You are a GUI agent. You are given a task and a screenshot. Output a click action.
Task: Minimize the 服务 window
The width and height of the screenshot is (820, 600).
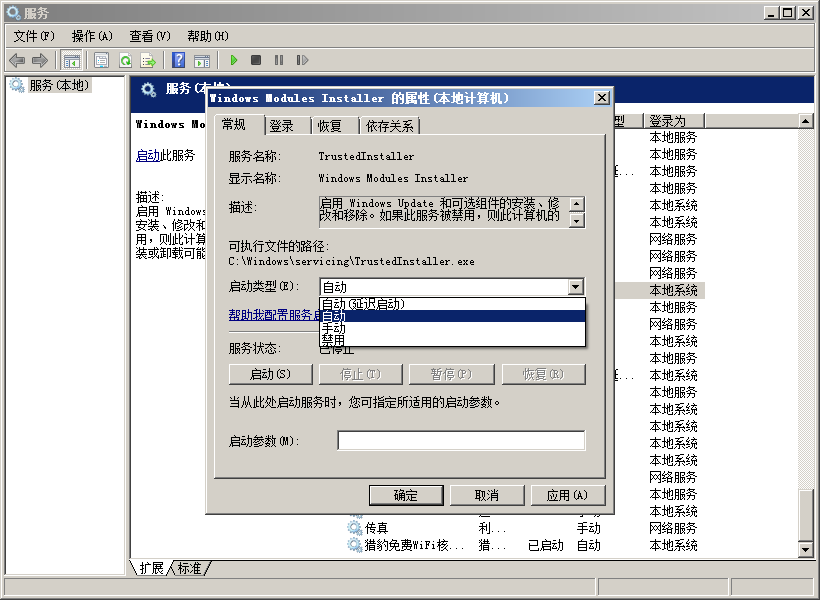tap(771, 13)
